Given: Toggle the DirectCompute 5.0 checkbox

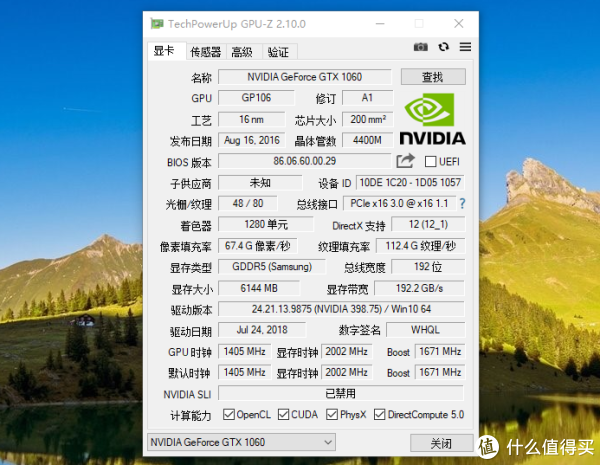Looking at the screenshot, I should pos(380,414).
